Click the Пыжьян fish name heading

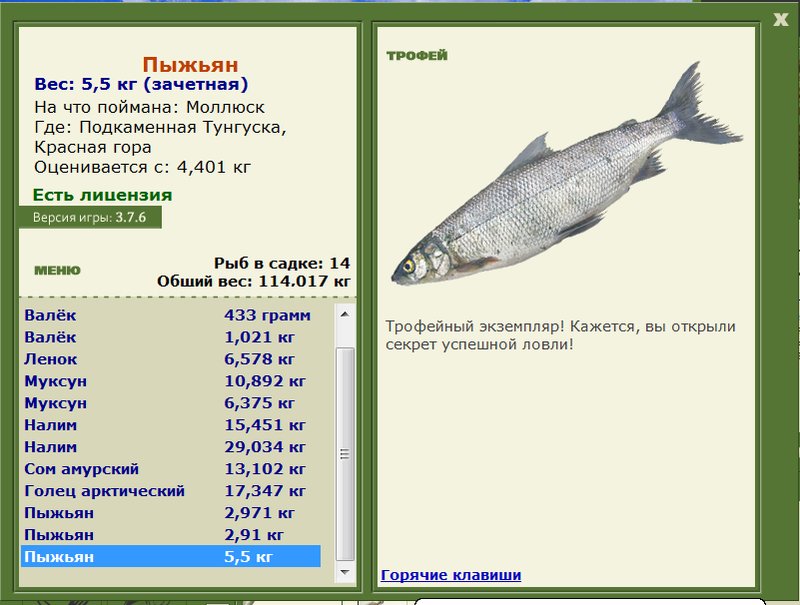pos(190,65)
